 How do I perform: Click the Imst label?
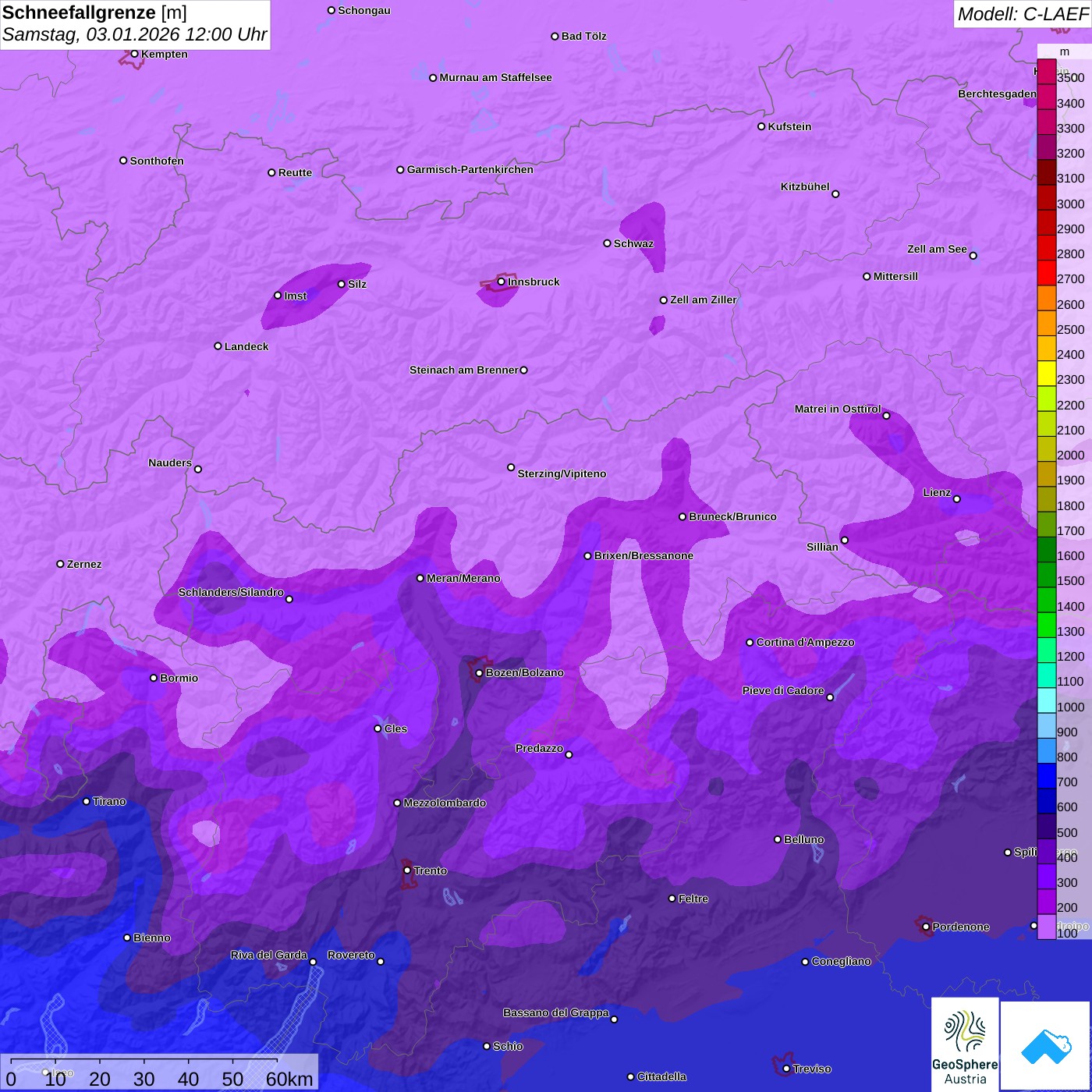(296, 296)
